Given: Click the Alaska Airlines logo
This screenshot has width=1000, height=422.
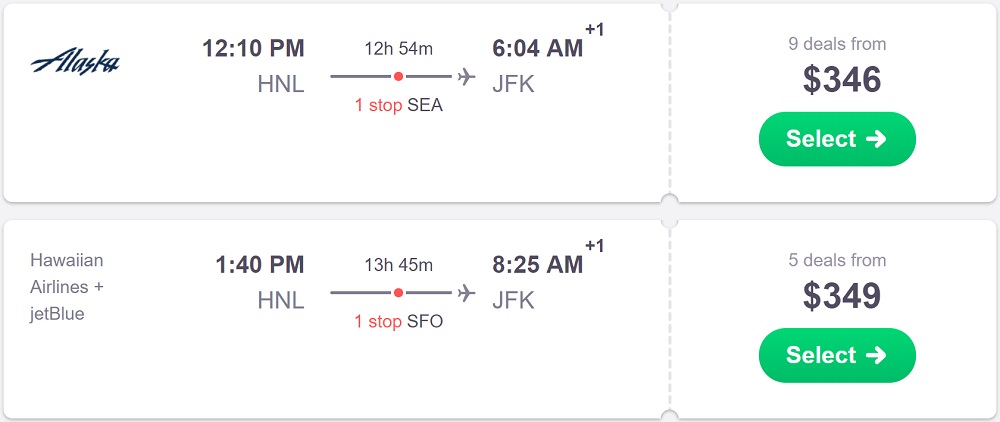Looking at the screenshot, I should click(75, 64).
